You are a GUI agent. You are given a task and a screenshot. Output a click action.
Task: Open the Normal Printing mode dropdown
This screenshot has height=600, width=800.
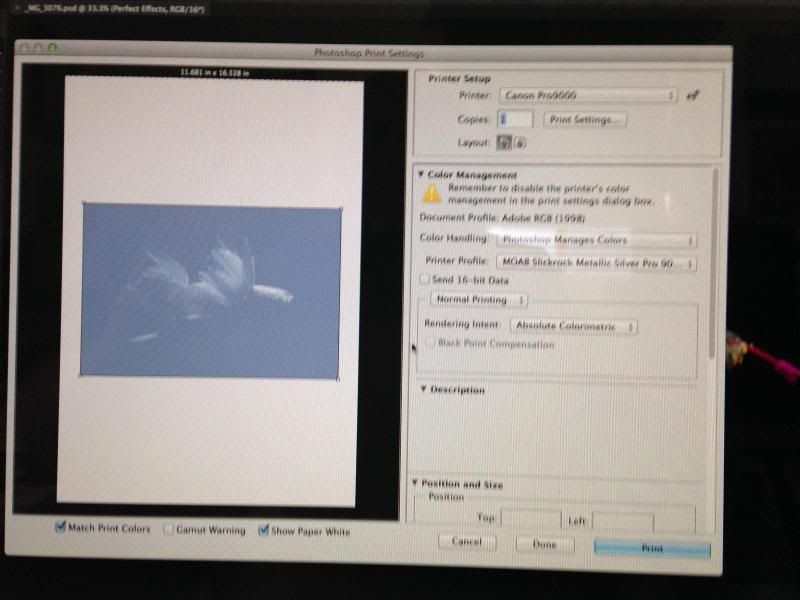pos(480,299)
